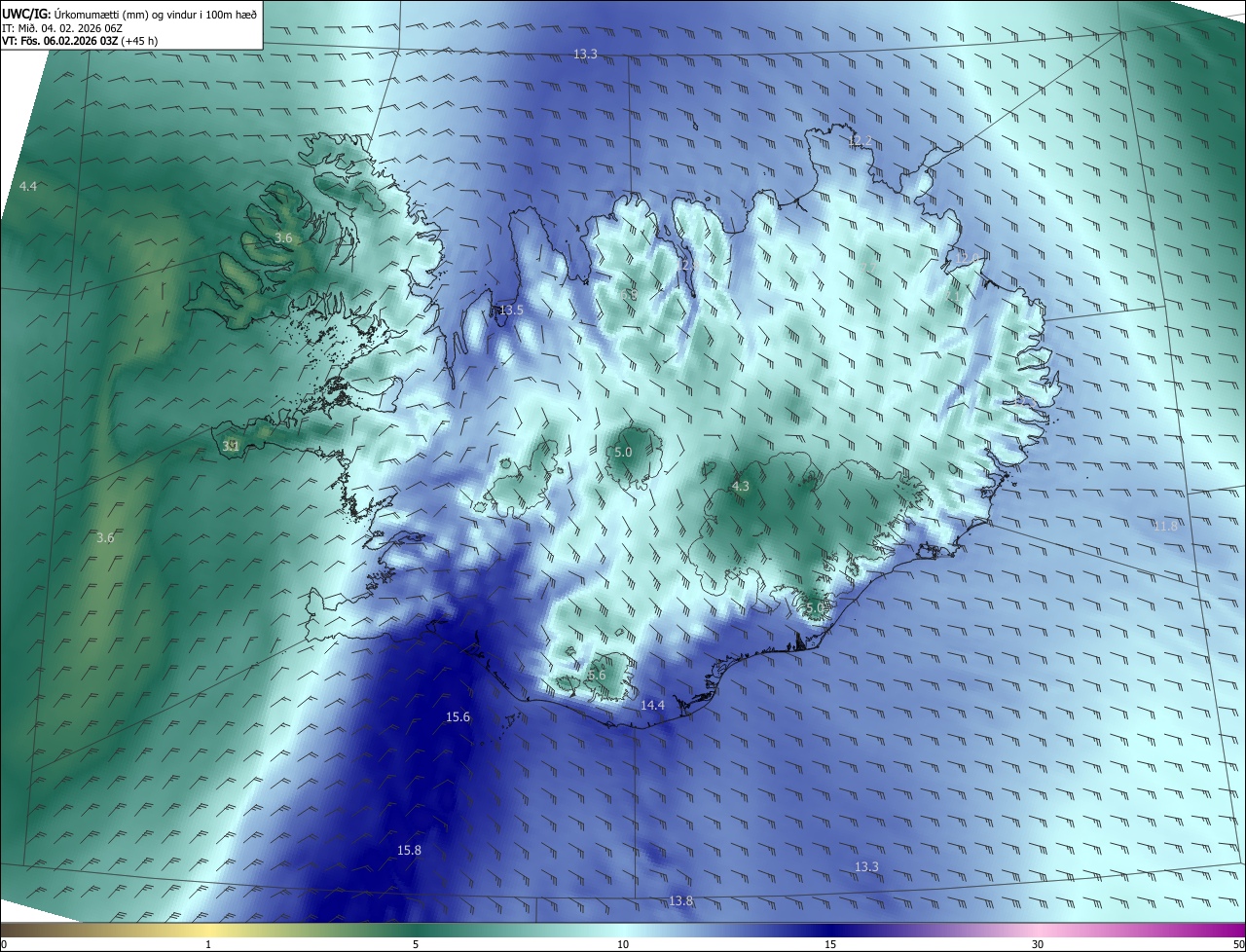The height and width of the screenshot is (952, 1246).
Task: Select the initial time line 'IT: Mið. 04. 02. 2026 06Z'
Action: point(61,28)
